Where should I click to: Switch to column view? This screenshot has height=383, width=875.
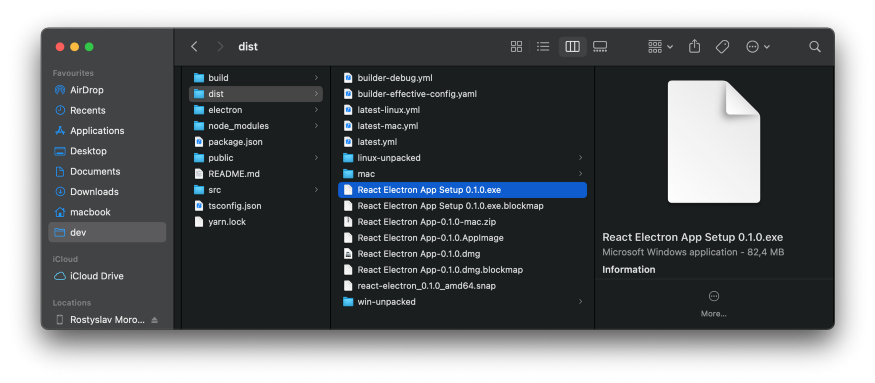click(573, 47)
